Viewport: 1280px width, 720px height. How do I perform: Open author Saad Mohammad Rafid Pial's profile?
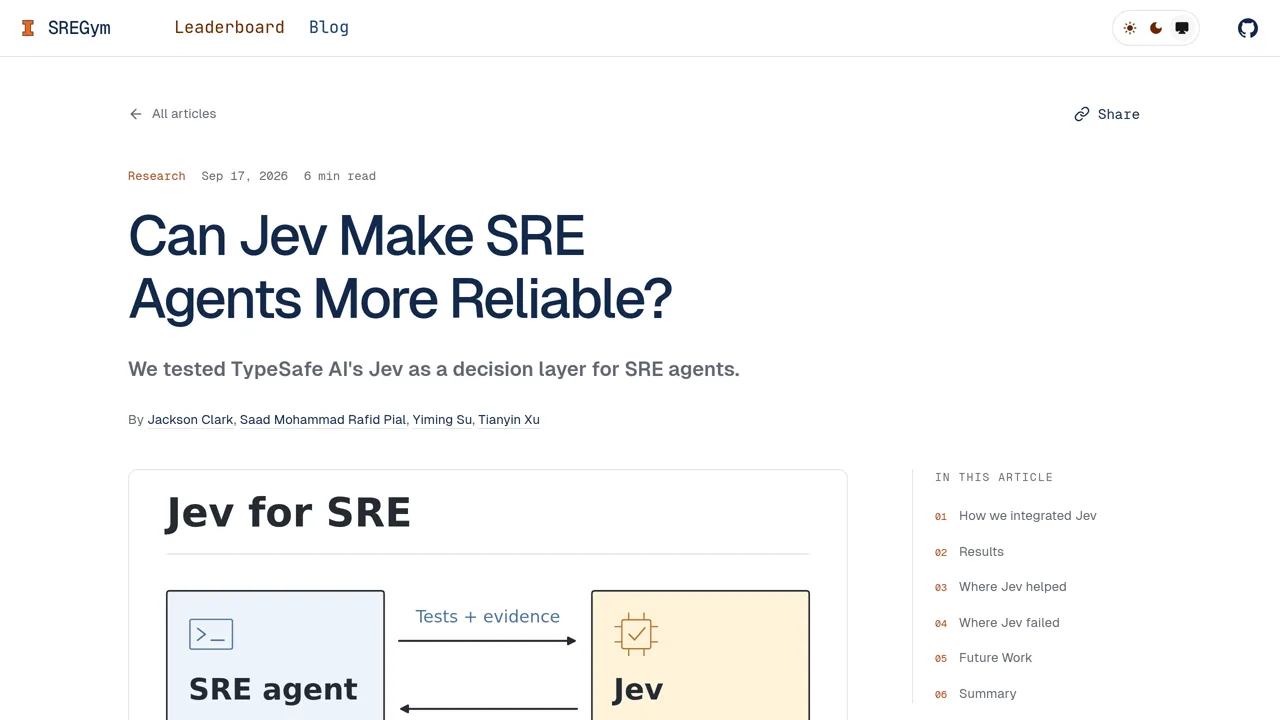click(x=323, y=420)
